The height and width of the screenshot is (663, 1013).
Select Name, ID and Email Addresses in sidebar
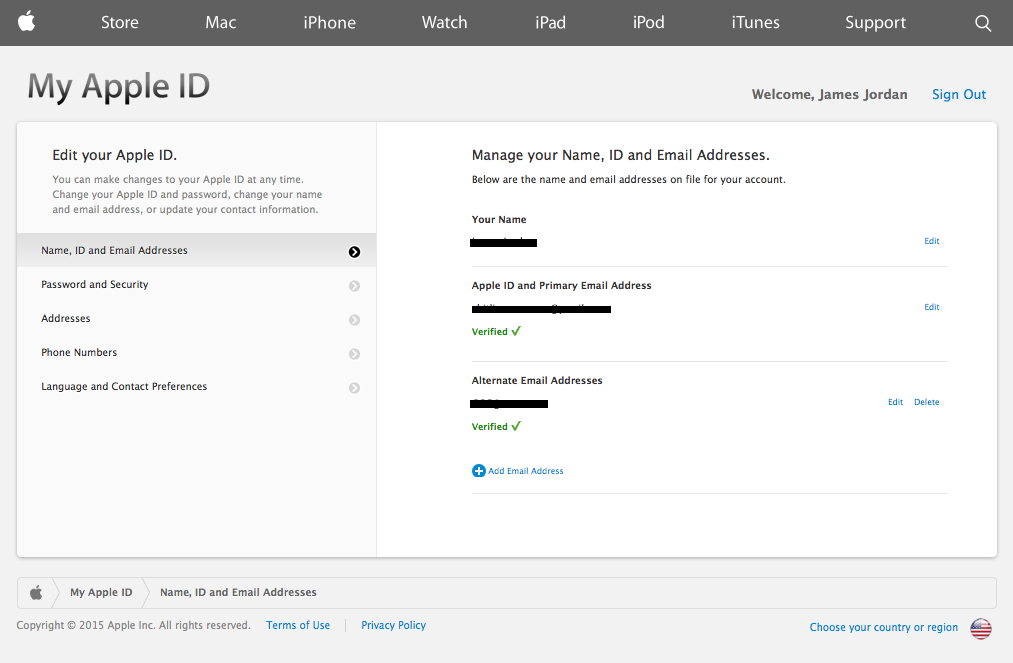pos(196,250)
